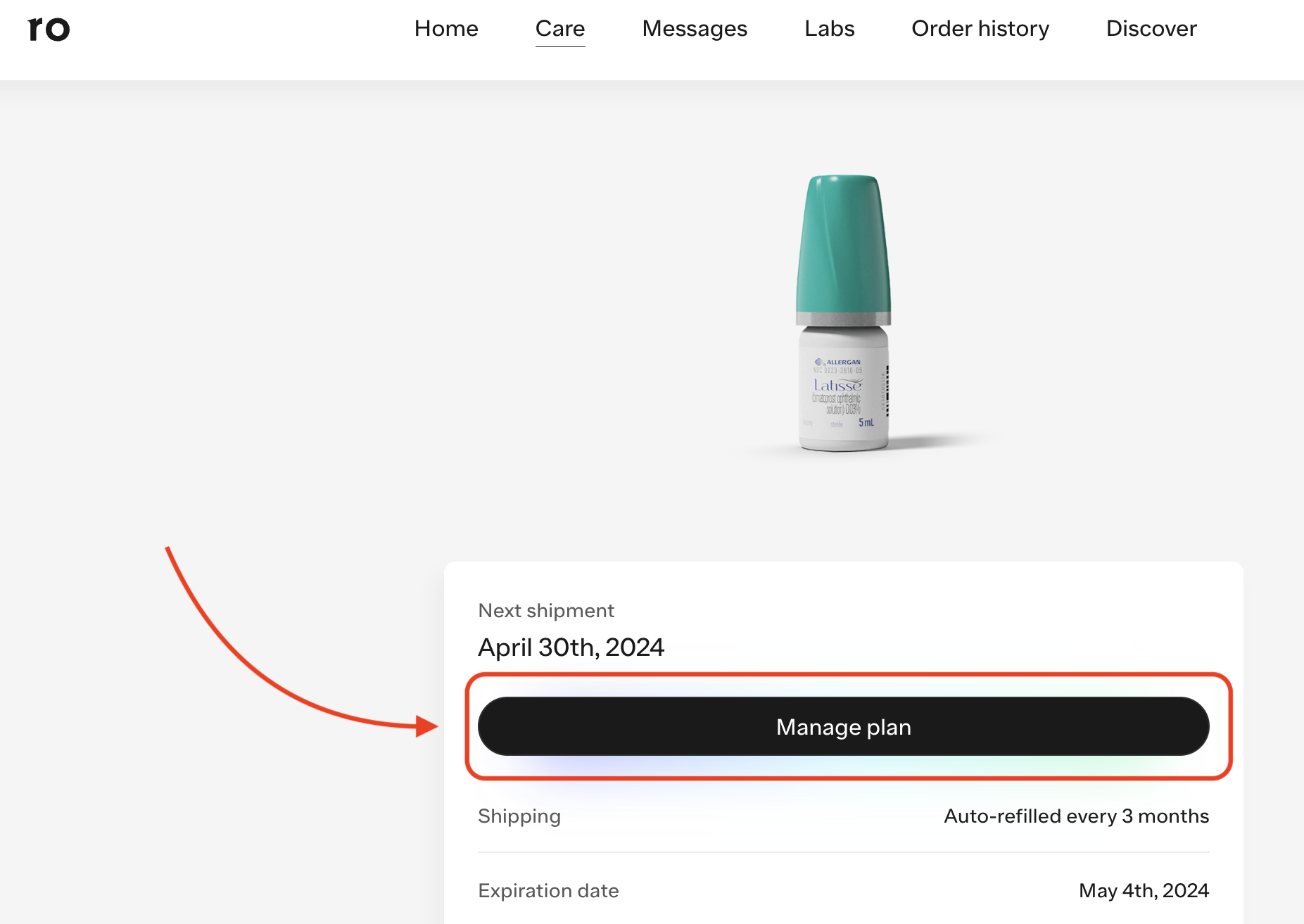Select the Care tab
The height and width of the screenshot is (924, 1304).
coord(560,29)
